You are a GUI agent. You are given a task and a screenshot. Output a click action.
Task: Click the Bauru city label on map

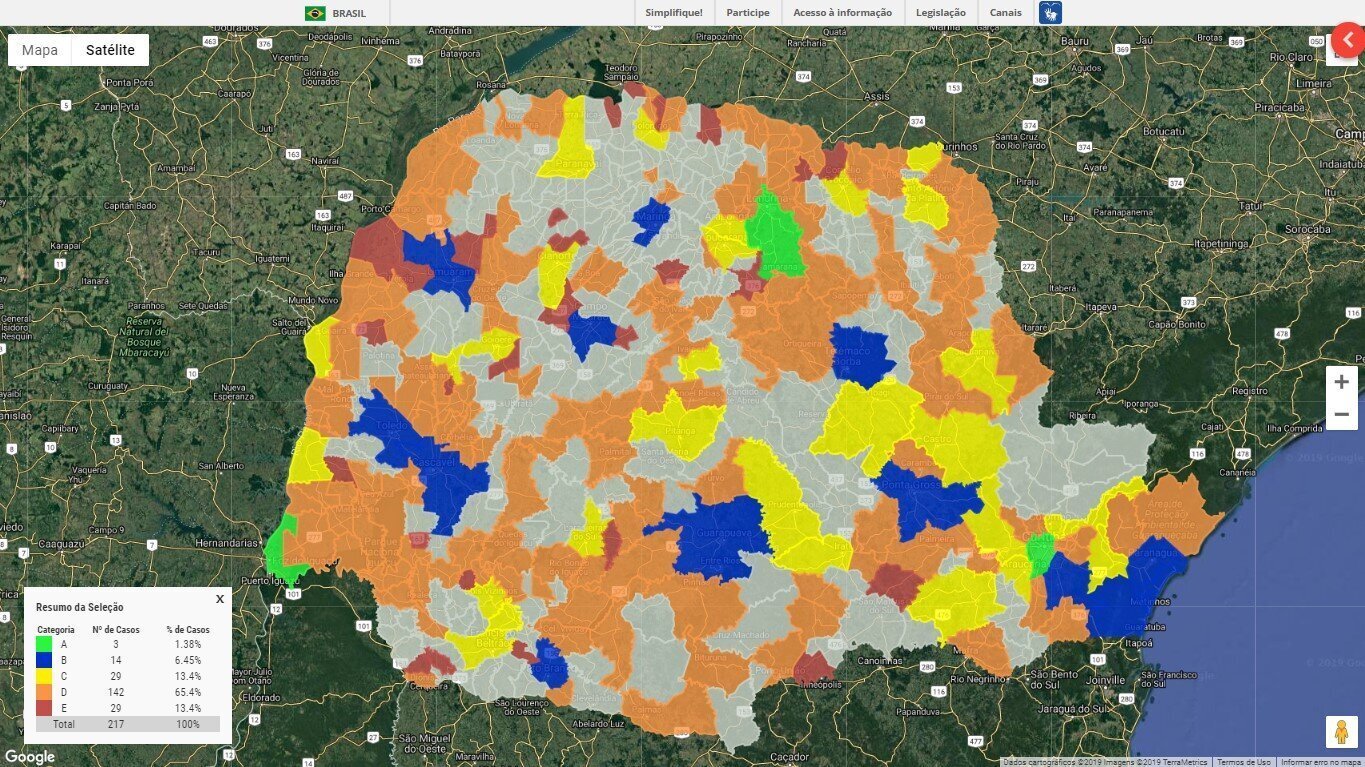point(1074,41)
